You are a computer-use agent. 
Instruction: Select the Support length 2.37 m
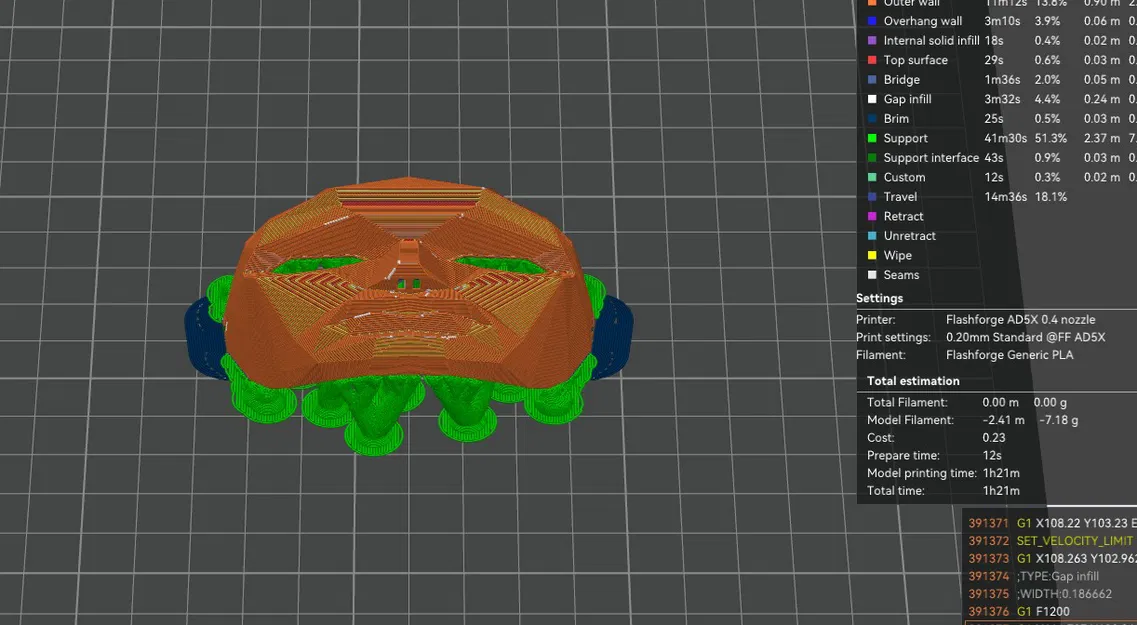1101,138
